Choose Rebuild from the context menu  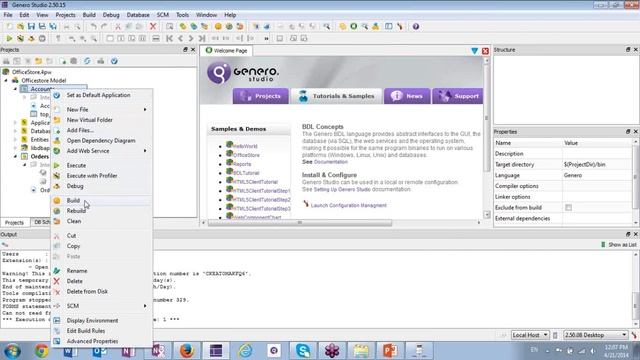tap(102, 211)
